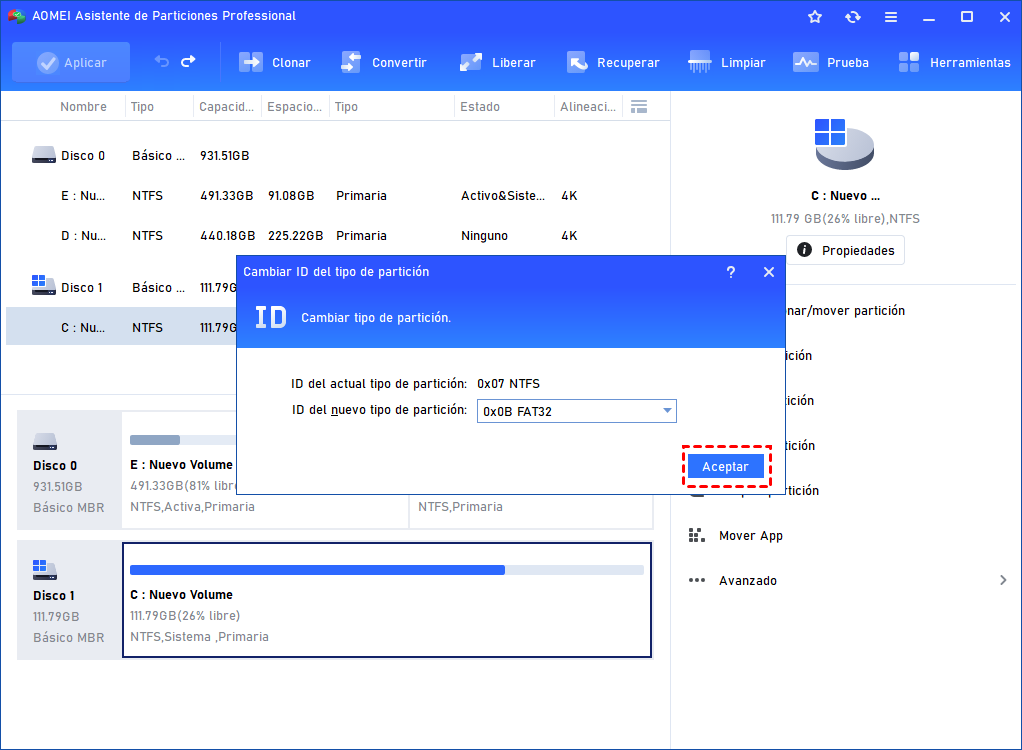Sort by the Estado column header
Screen dimensions: 1022x750
[x=480, y=107]
